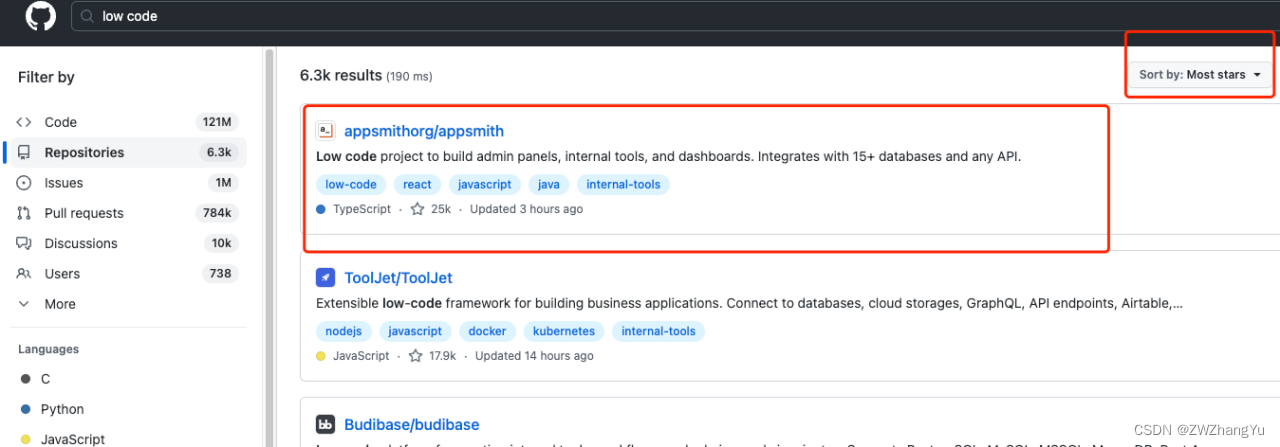Click the 6.3k results count text
The height and width of the screenshot is (447, 1280).
[x=341, y=75]
